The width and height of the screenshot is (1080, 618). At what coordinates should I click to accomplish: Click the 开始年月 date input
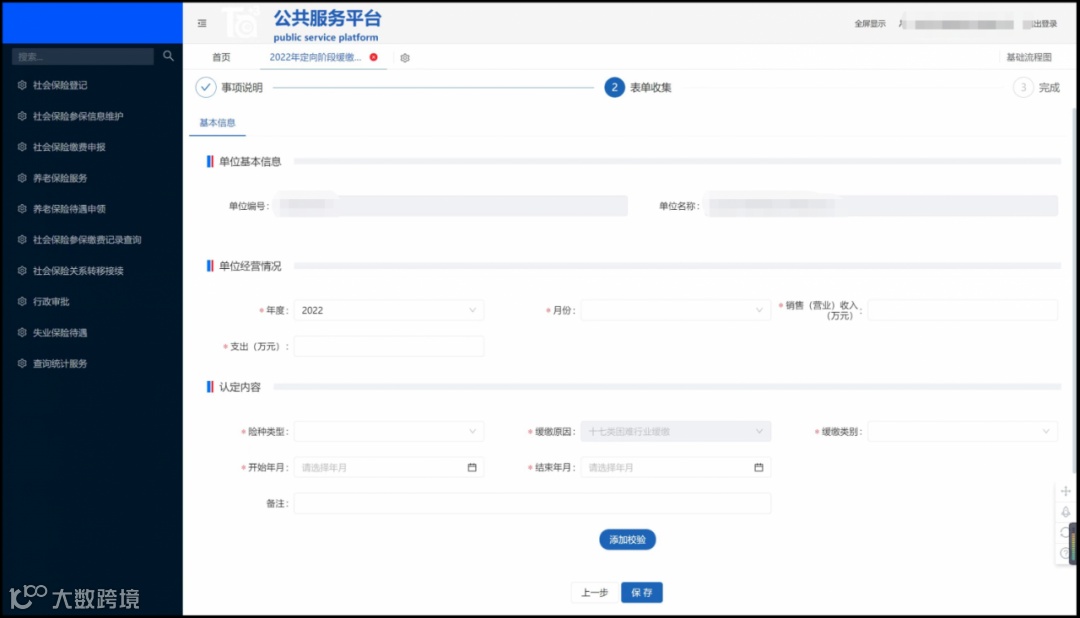pyautogui.click(x=388, y=467)
